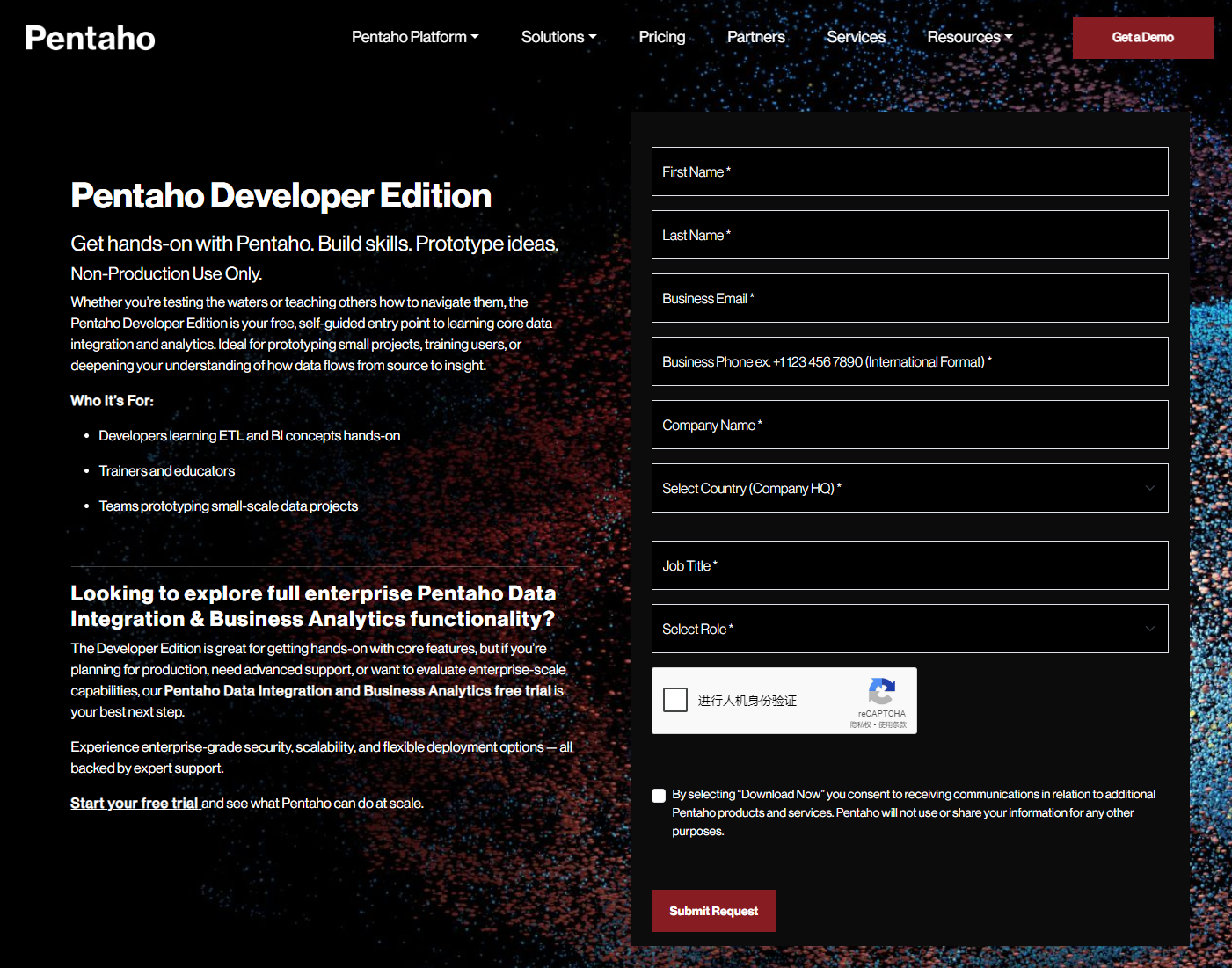Click the 'Pentaho Developer Edition' heading

point(281,196)
